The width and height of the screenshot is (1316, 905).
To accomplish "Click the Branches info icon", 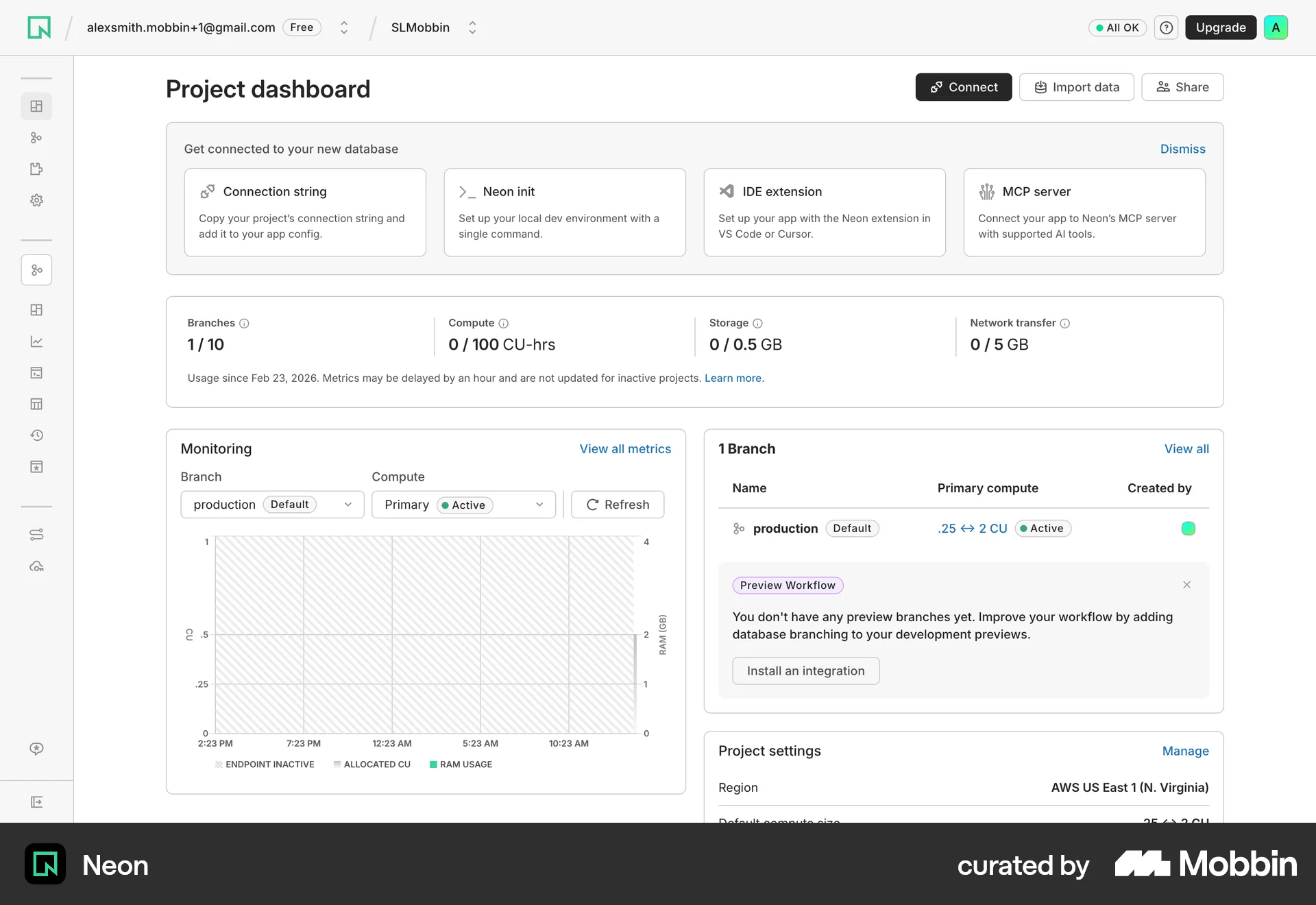I will [244, 323].
